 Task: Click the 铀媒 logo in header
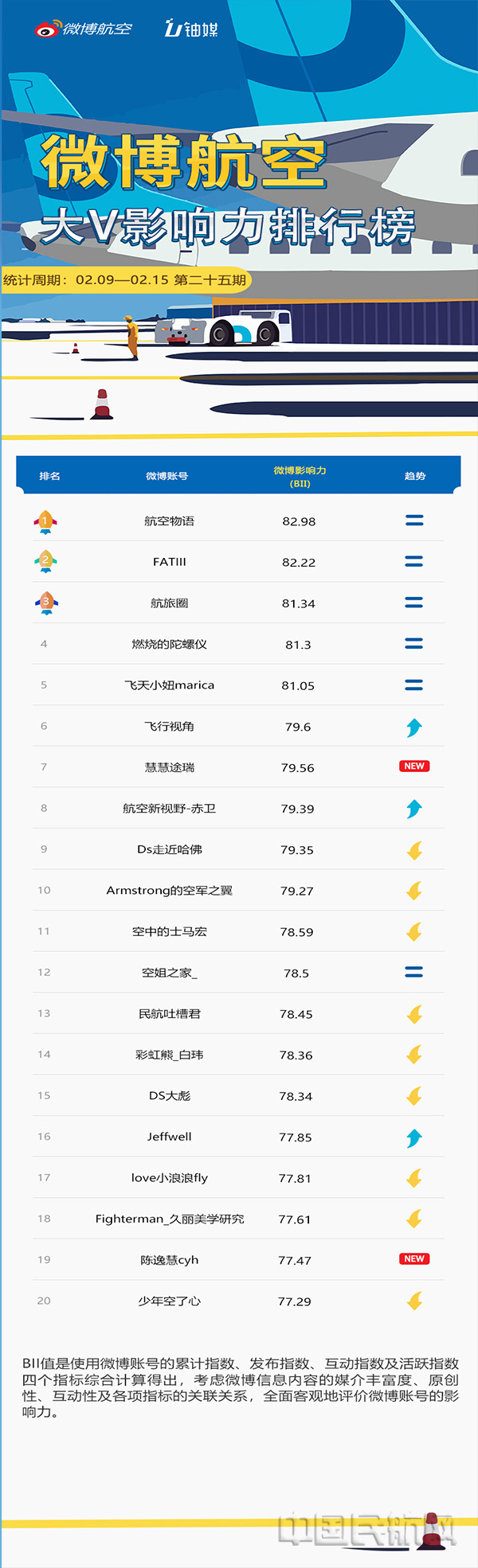point(191,29)
